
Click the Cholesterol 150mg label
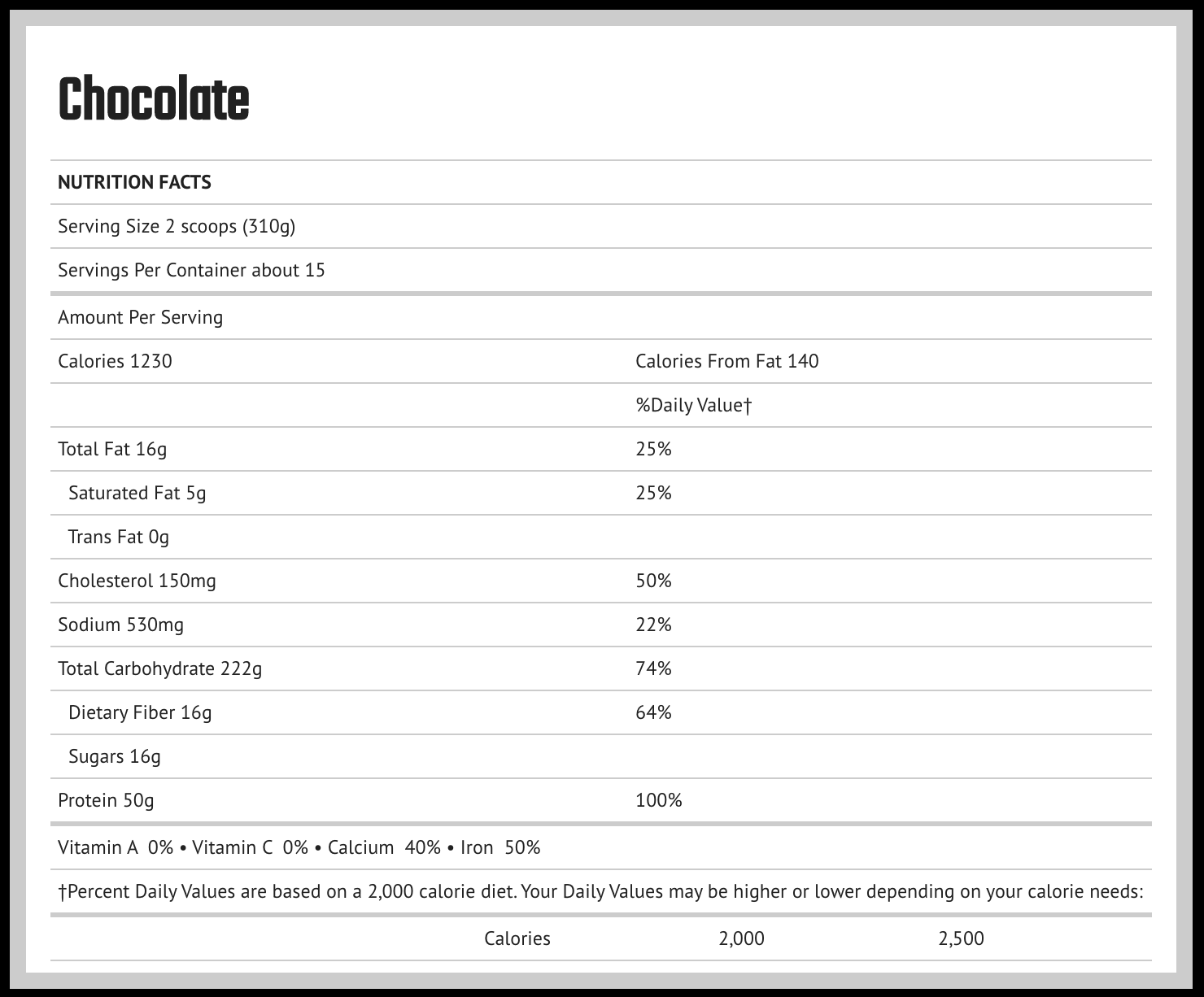coord(137,581)
